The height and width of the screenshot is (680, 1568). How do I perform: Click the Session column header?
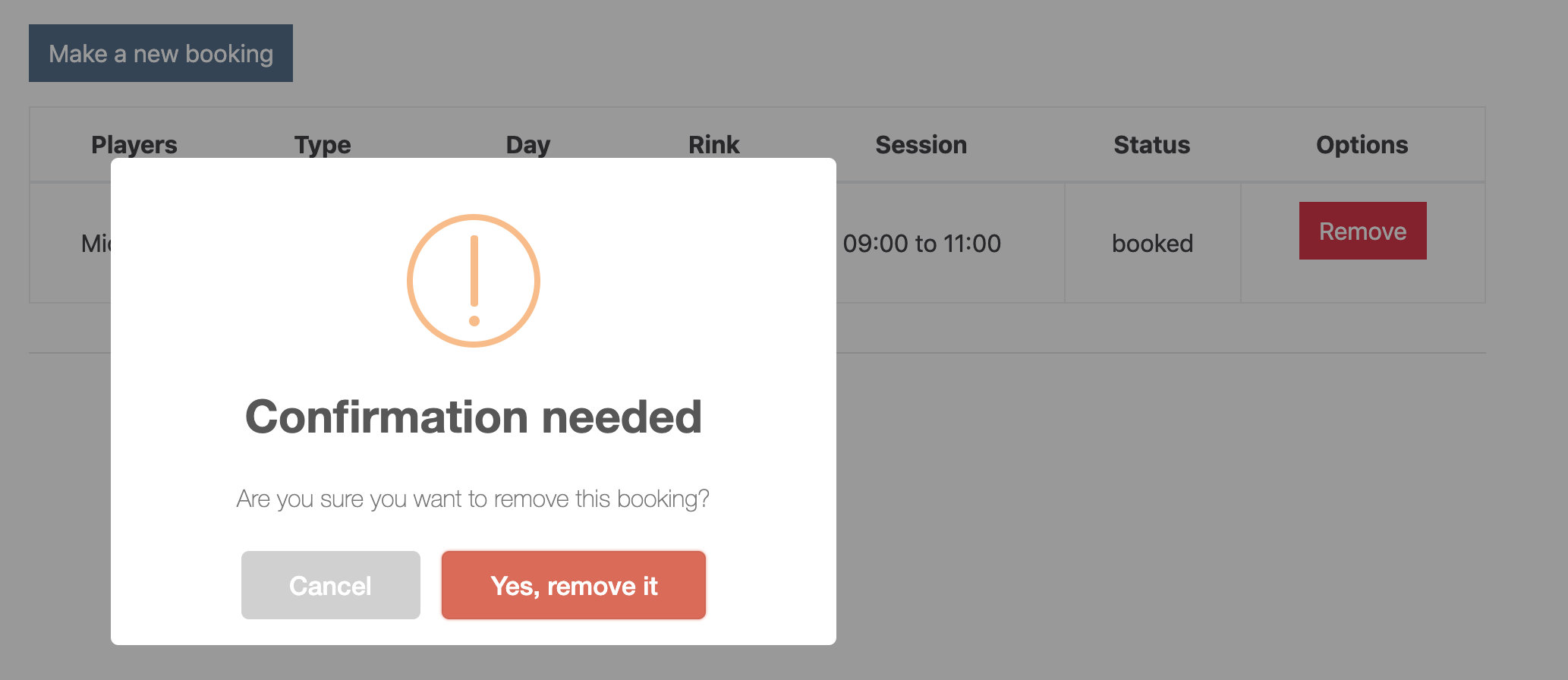tap(921, 145)
